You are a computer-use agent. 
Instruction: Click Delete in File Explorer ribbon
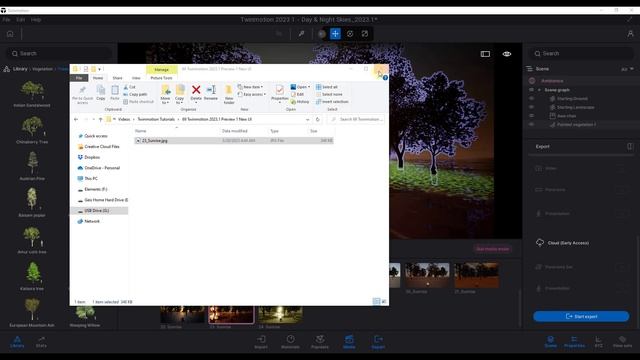coord(196,93)
